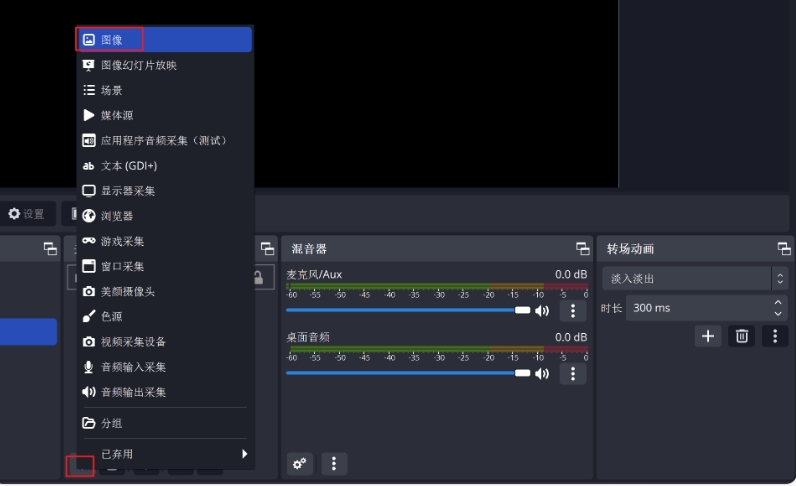
Task: Click the 设置 settings button
Action: click(27, 214)
